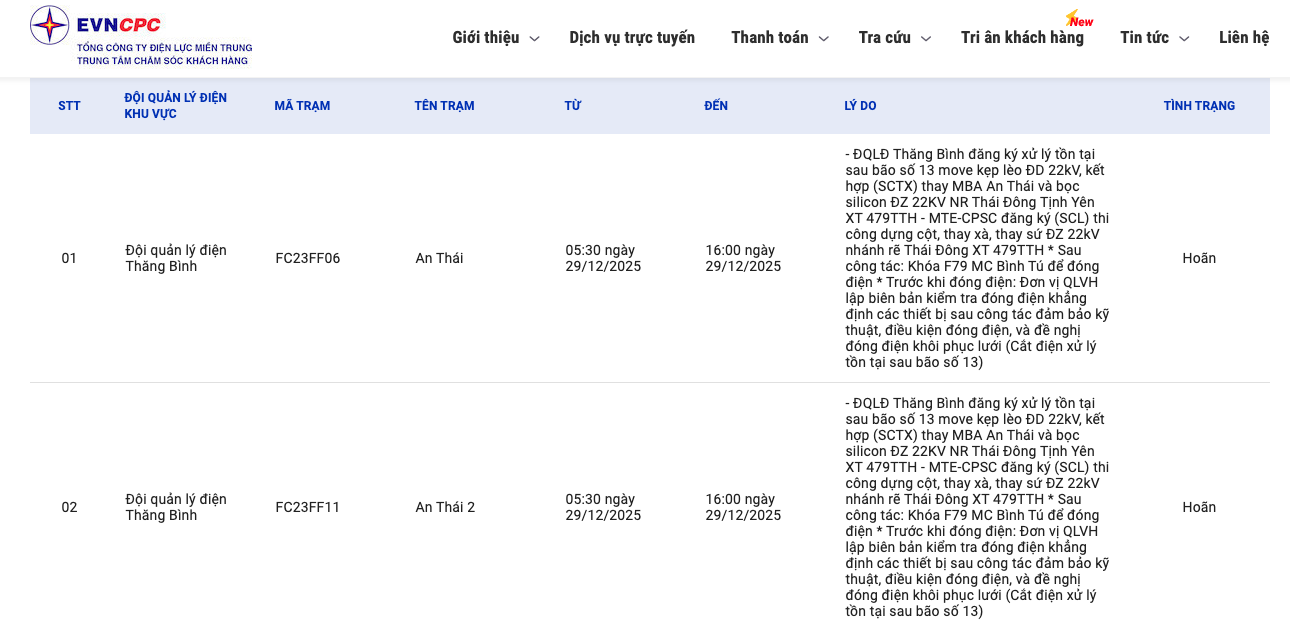Select station code FC23FF11 cell
This screenshot has height=631, width=1290.
point(307,507)
